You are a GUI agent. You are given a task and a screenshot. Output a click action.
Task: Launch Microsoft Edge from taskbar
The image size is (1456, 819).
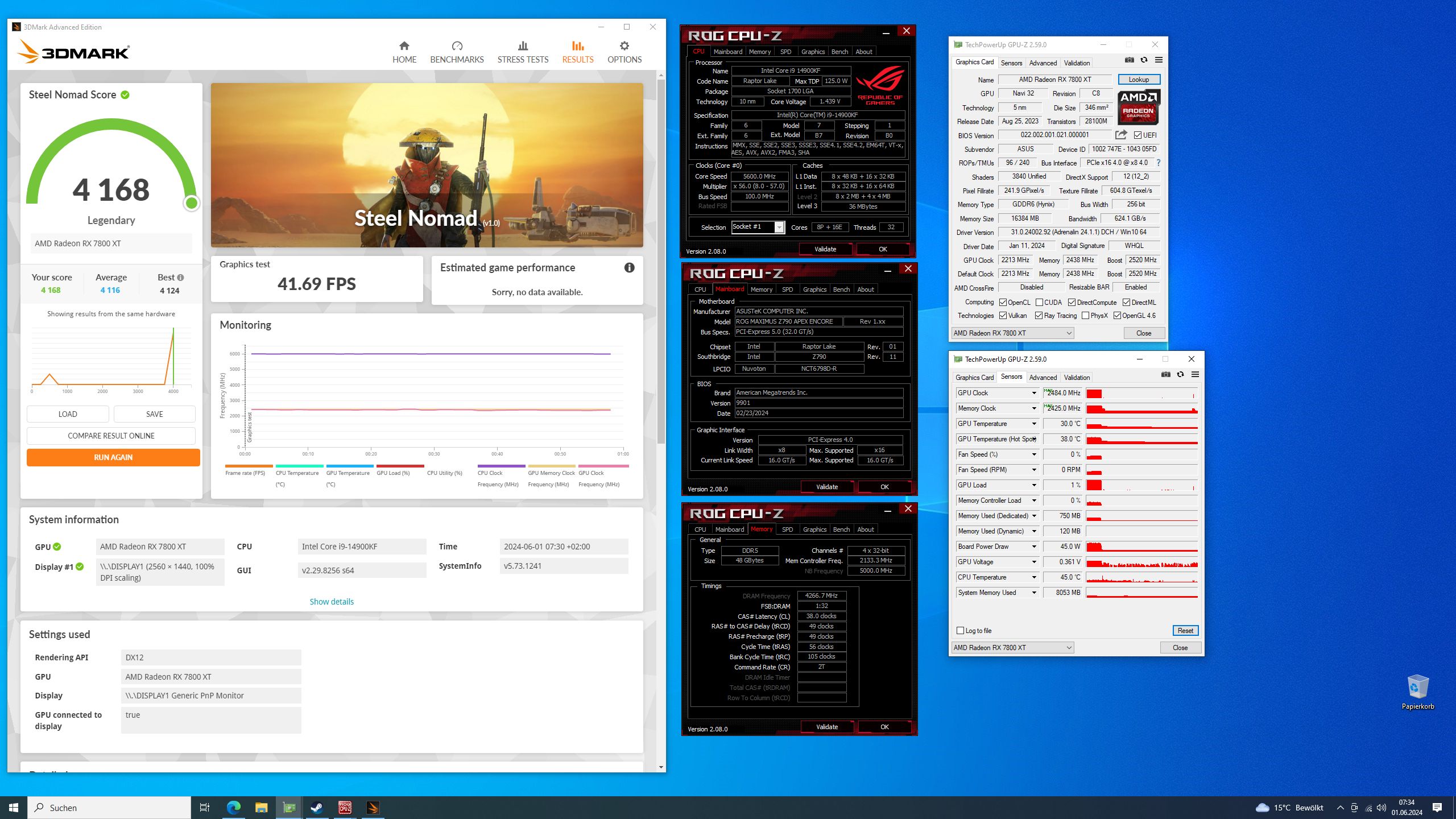[x=233, y=808]
